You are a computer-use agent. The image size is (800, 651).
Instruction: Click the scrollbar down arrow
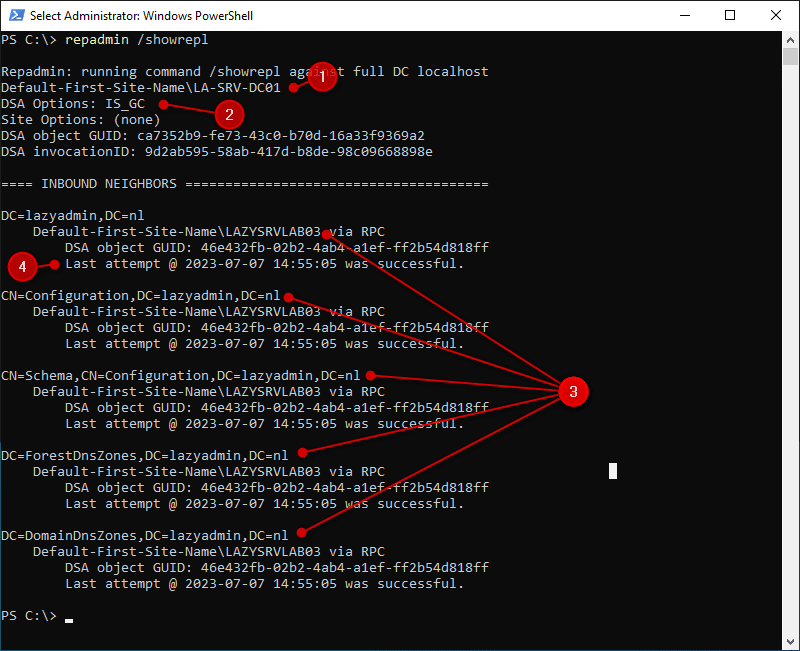point(790,641)
